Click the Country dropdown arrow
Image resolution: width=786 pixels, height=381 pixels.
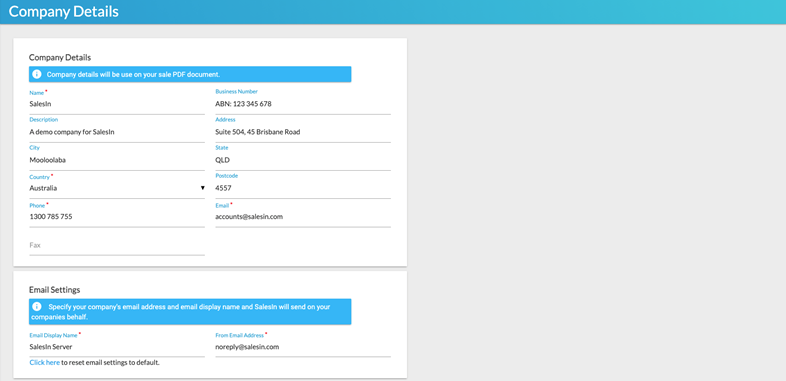[x=203, y=188]
